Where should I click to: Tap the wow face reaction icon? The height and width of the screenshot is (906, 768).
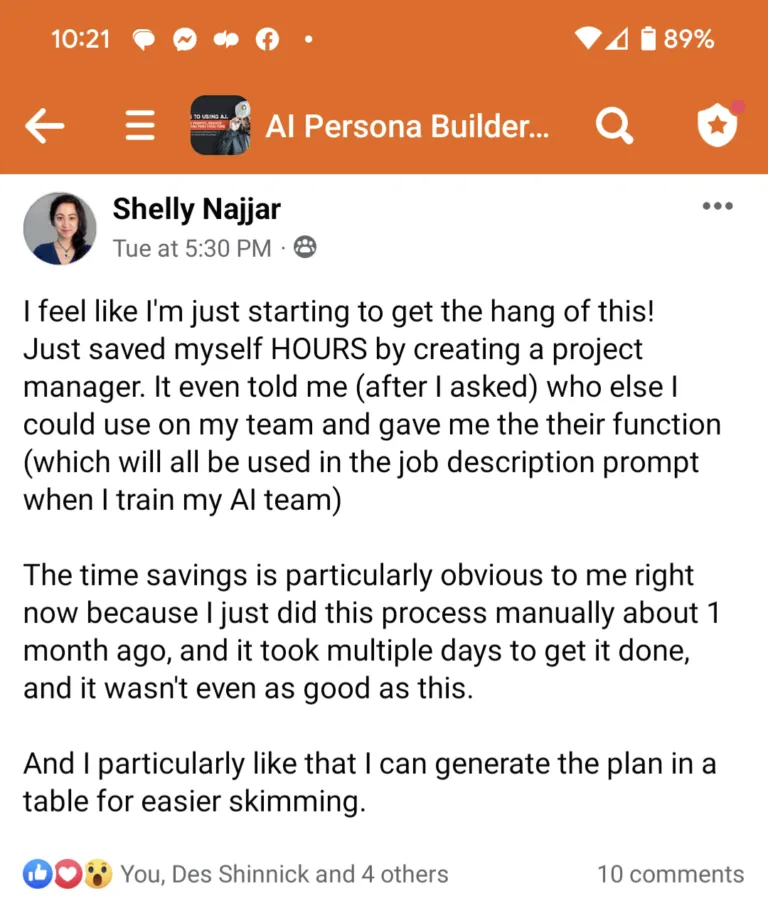point(98,874)
